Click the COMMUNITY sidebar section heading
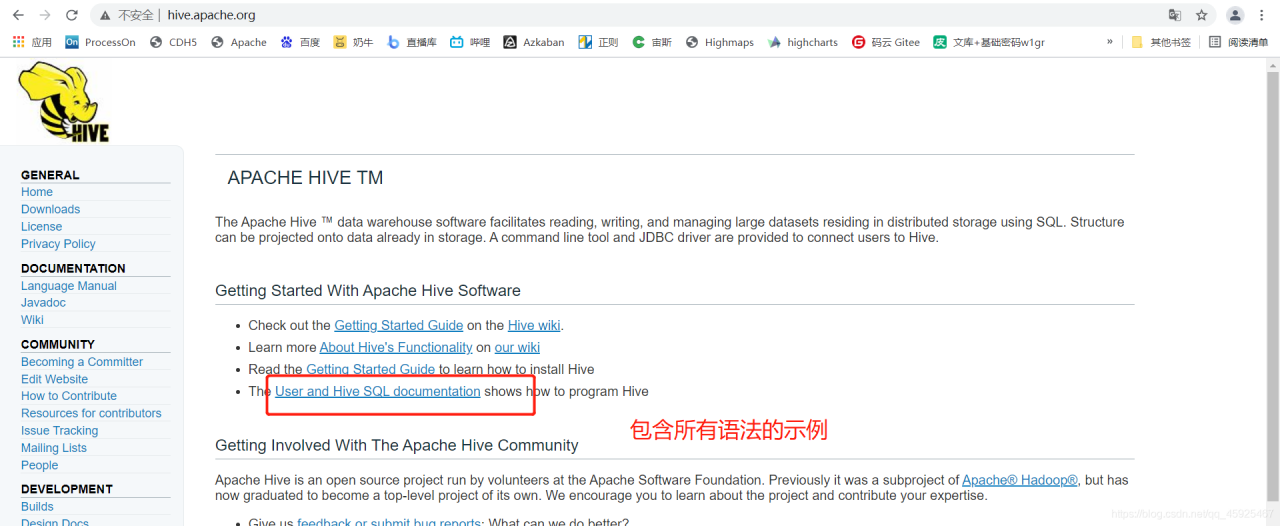Screen dimensions: 1280x526 tap(58, 344)
